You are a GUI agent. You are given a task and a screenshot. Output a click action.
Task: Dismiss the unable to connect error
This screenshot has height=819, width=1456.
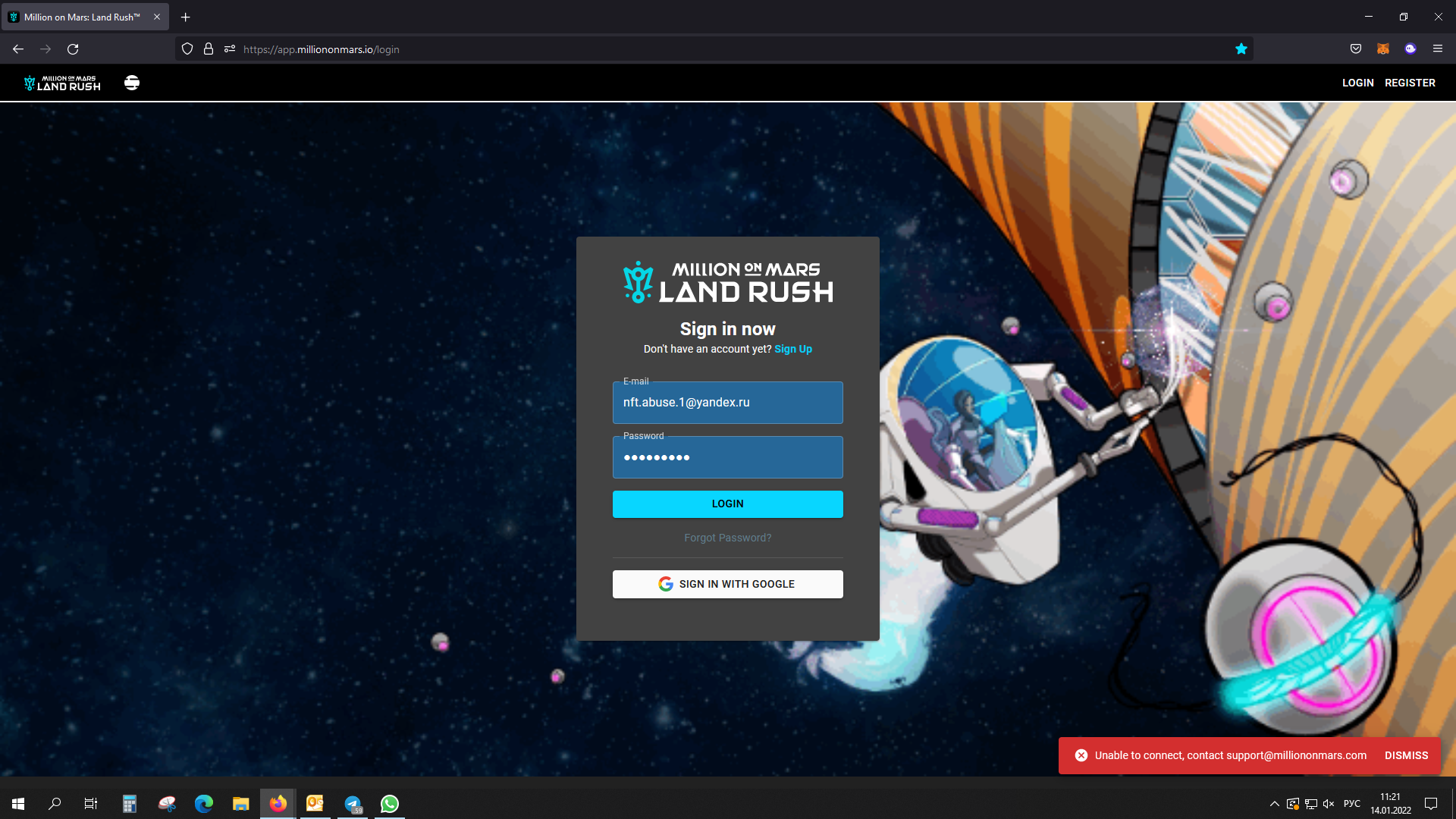click(x=1406, y=755)
